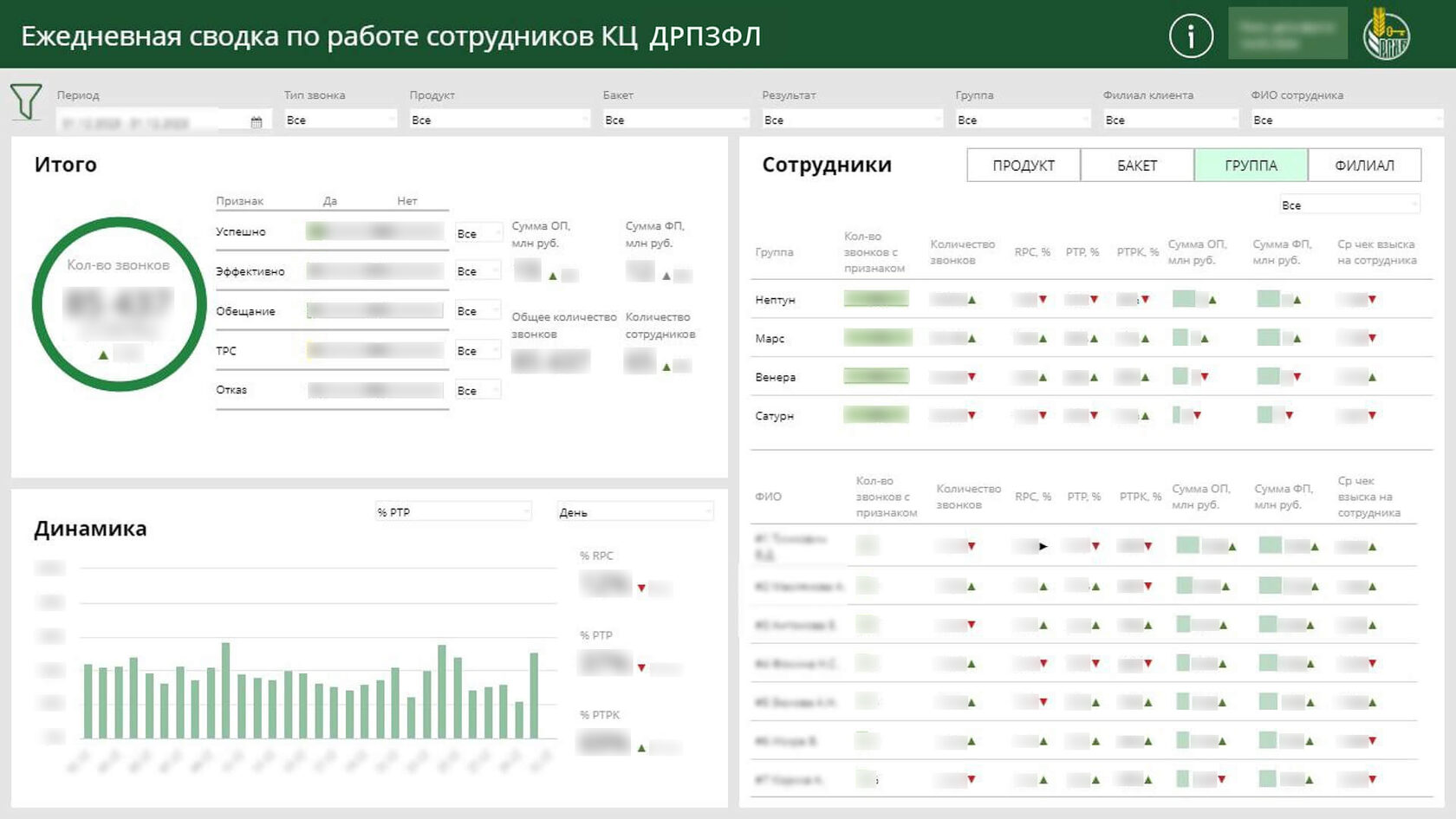
Task: Click the black right arrow in the first employee row
Action: 1043,546
